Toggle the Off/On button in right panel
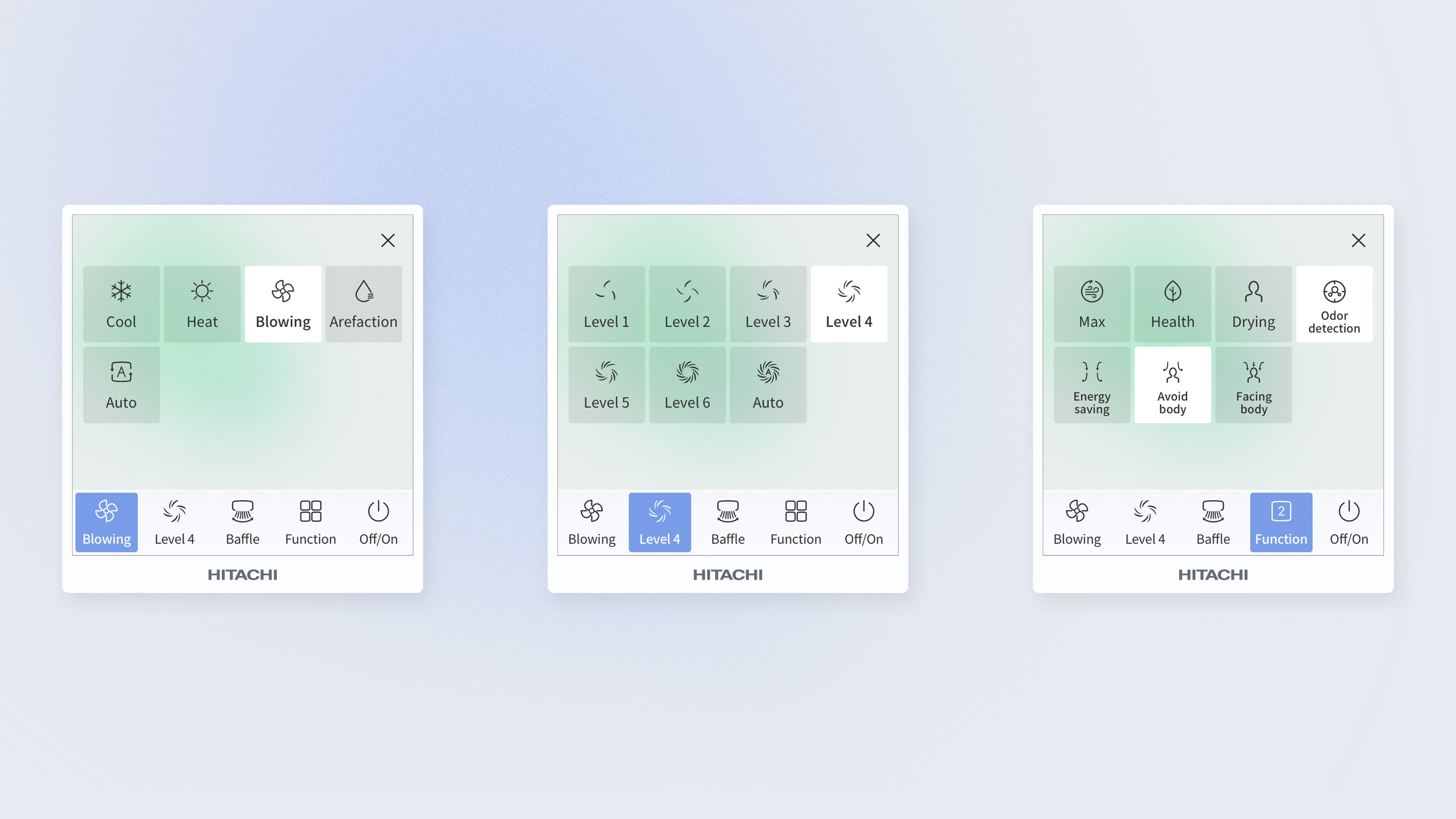The width and height of the screenshot is (1456, 819). 1349,521
